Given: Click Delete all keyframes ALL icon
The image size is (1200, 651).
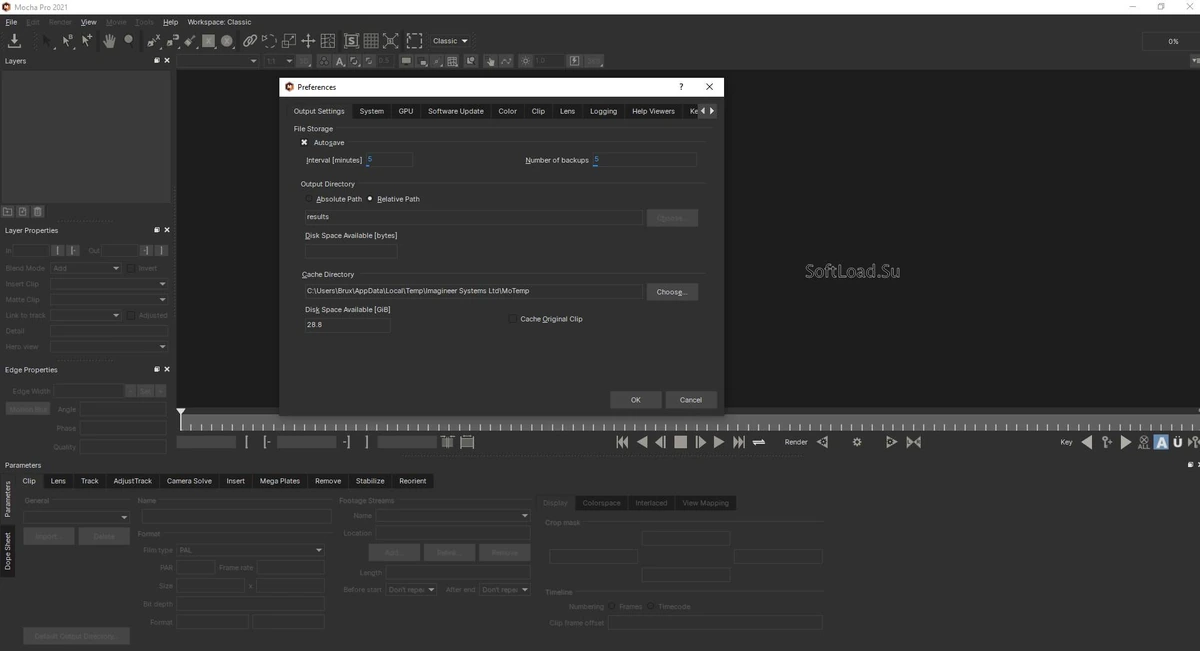Looking at the screenshot, I should [x=1144, y=442].
